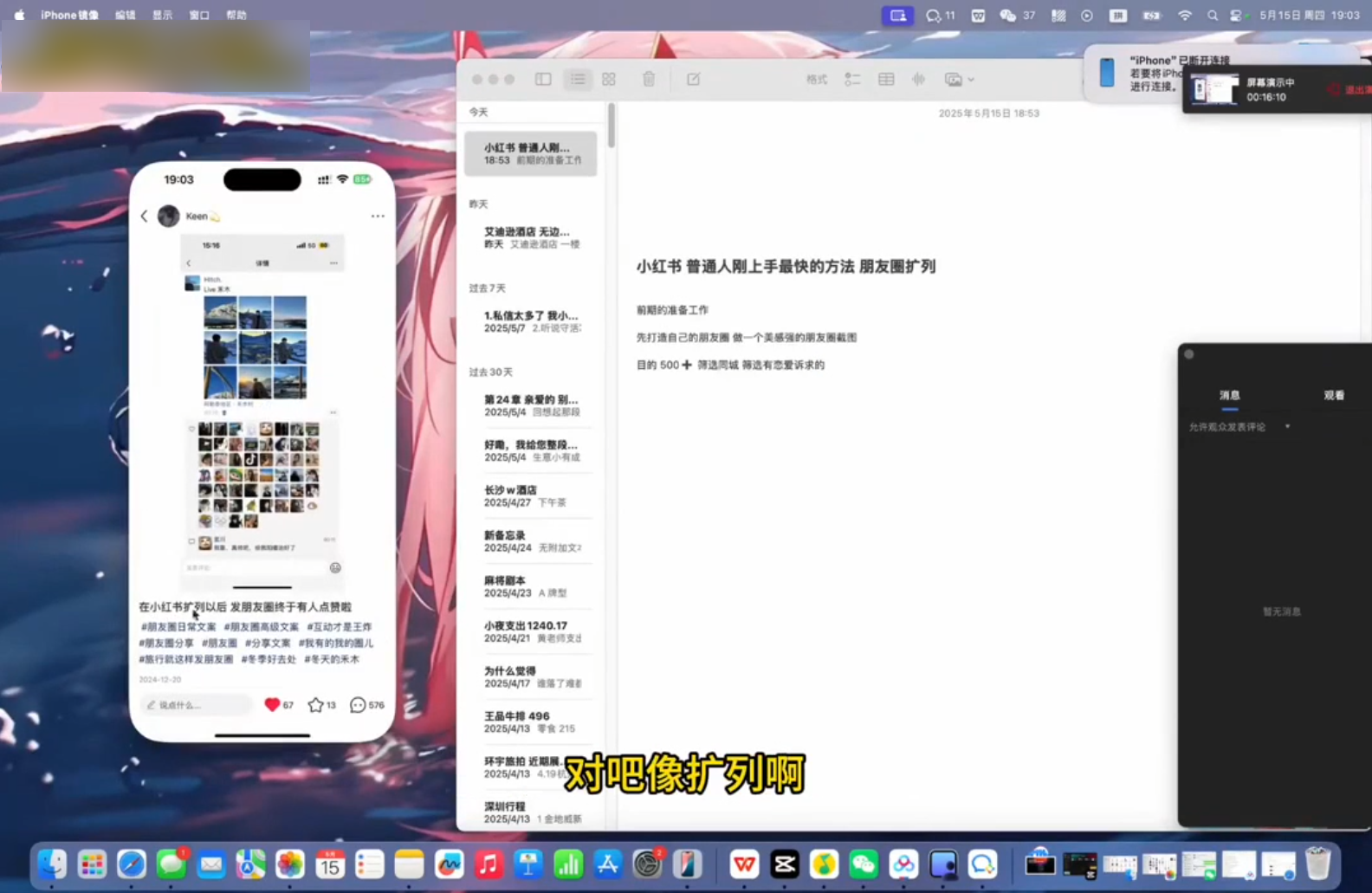Switch the 拼 input method icon
The image size is (1372, 893).
coord(1118,15)
